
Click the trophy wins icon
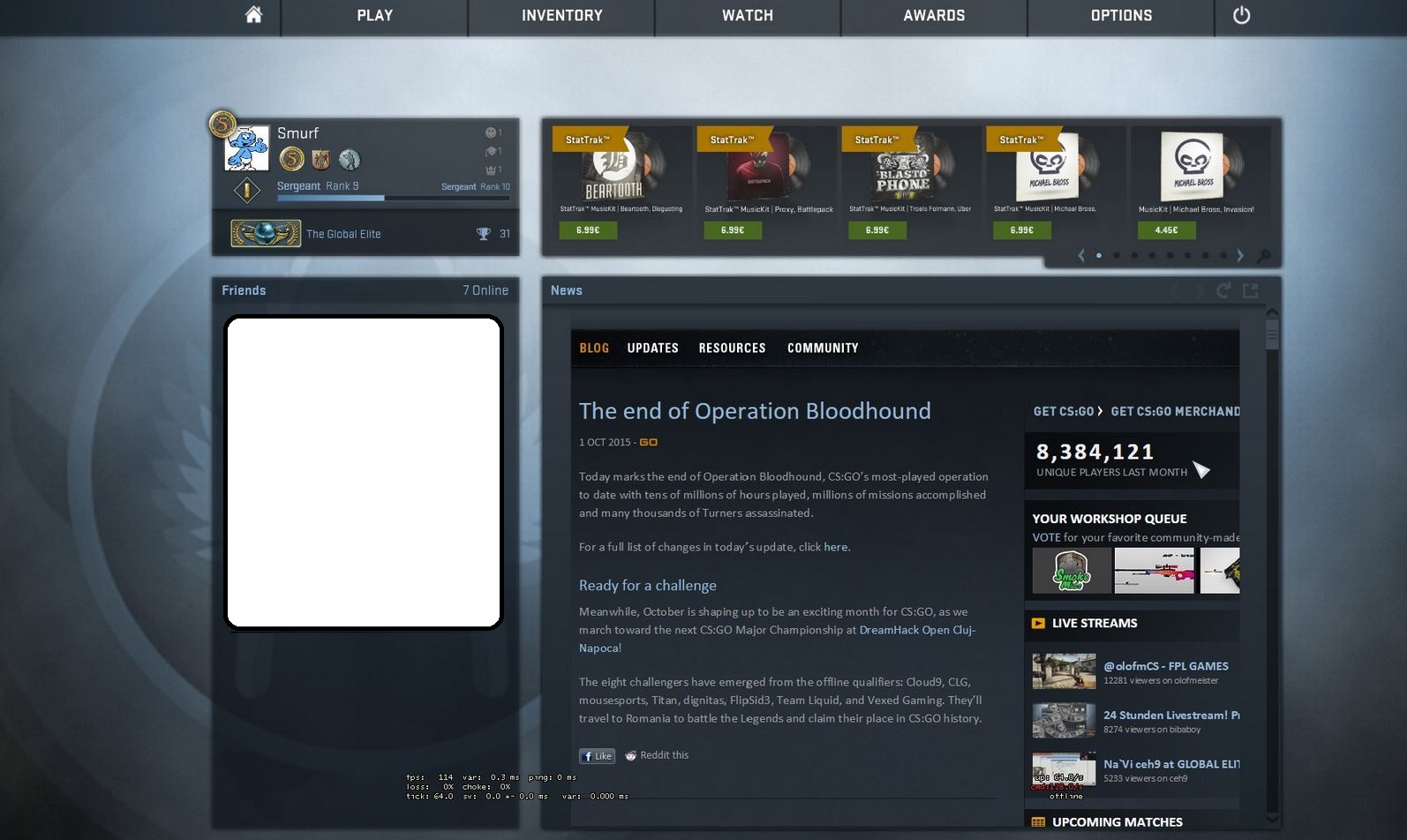(483, 234)
